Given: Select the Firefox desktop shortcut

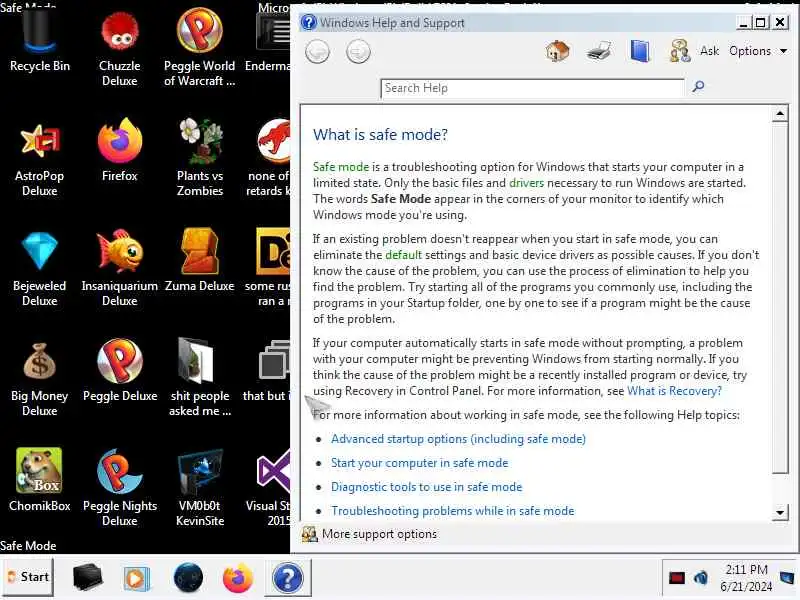Looking at the screenshot, I should (x=119, y=151).
